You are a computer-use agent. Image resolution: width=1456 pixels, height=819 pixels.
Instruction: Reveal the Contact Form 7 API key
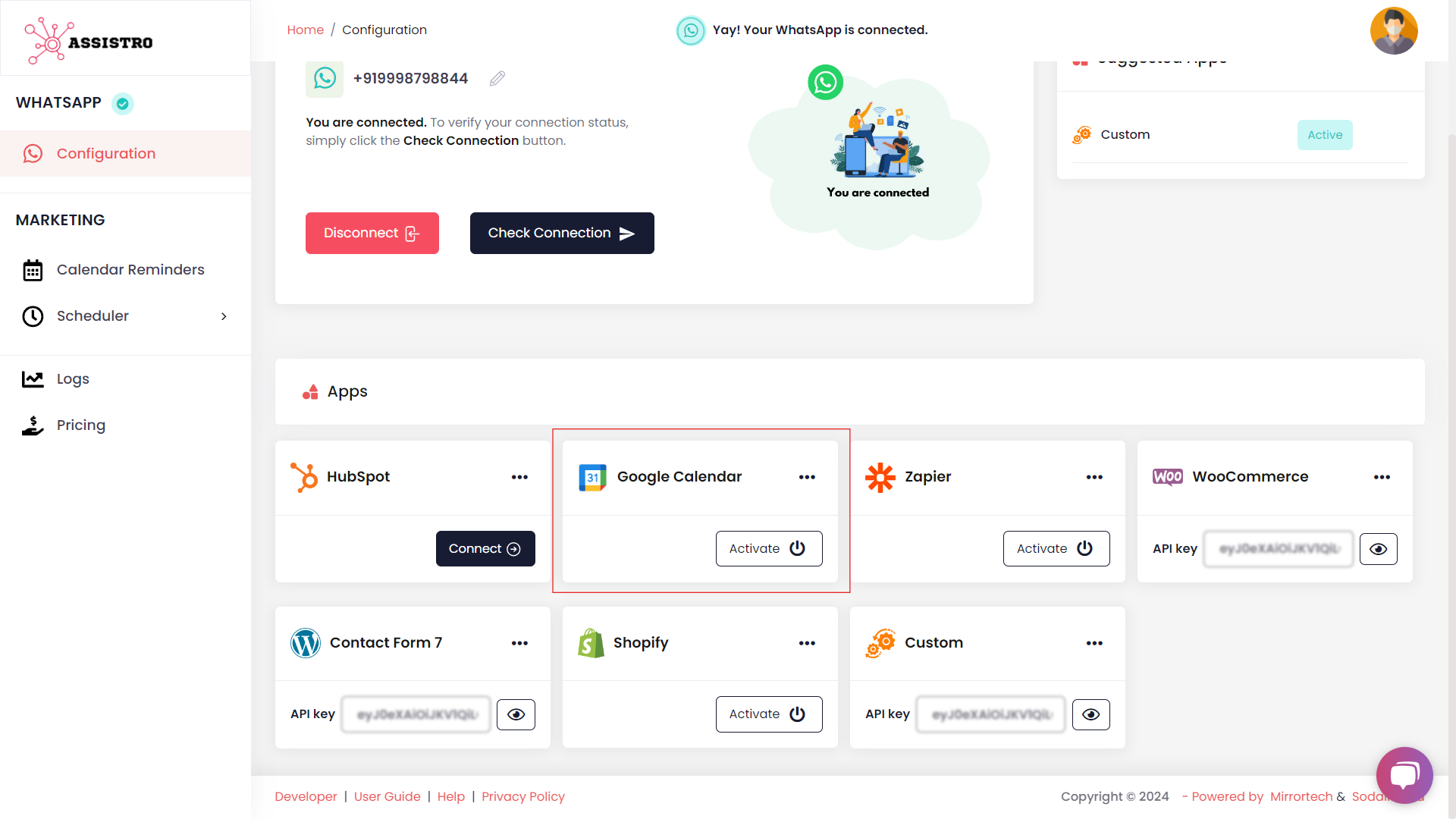tap(516, 714)
